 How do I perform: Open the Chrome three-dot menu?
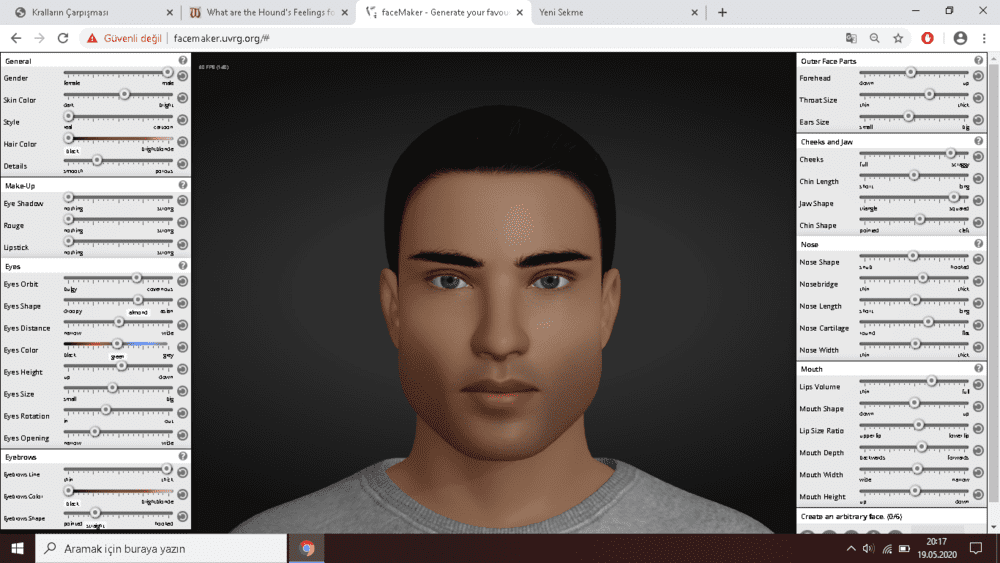point(984,38)
